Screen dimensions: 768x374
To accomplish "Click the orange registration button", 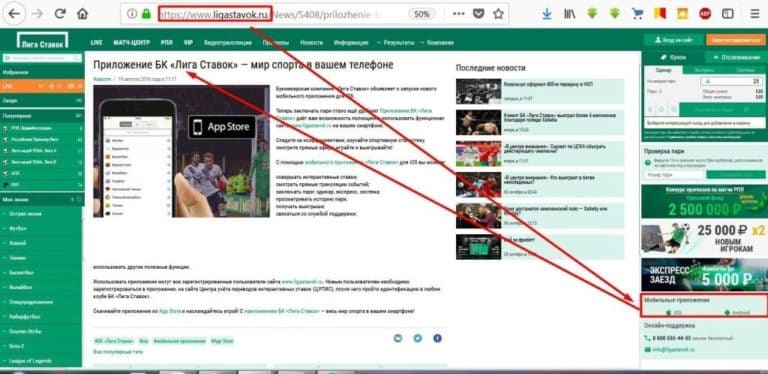I will click(x=736, y=40).
